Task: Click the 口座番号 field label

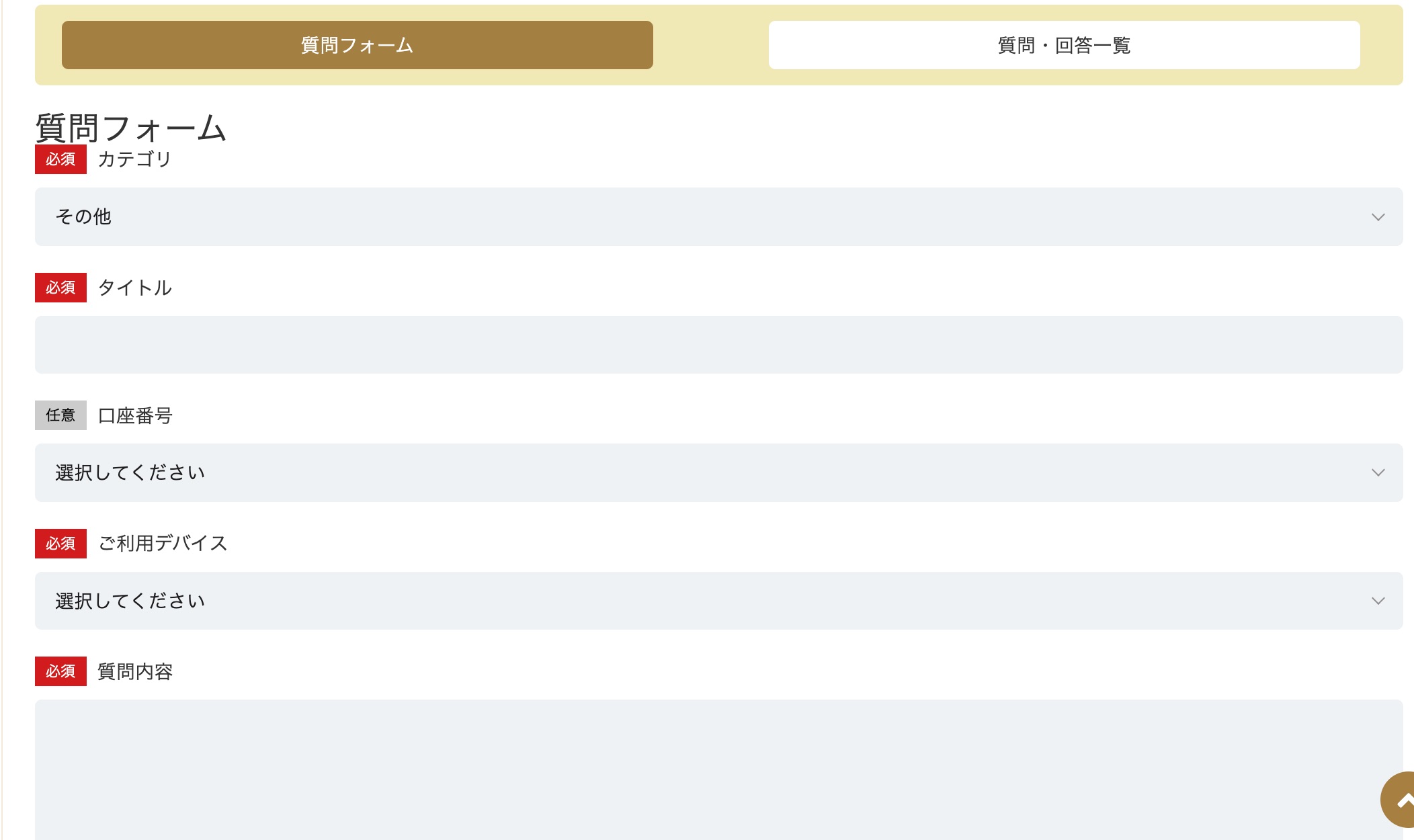Action: click(135, 415)
